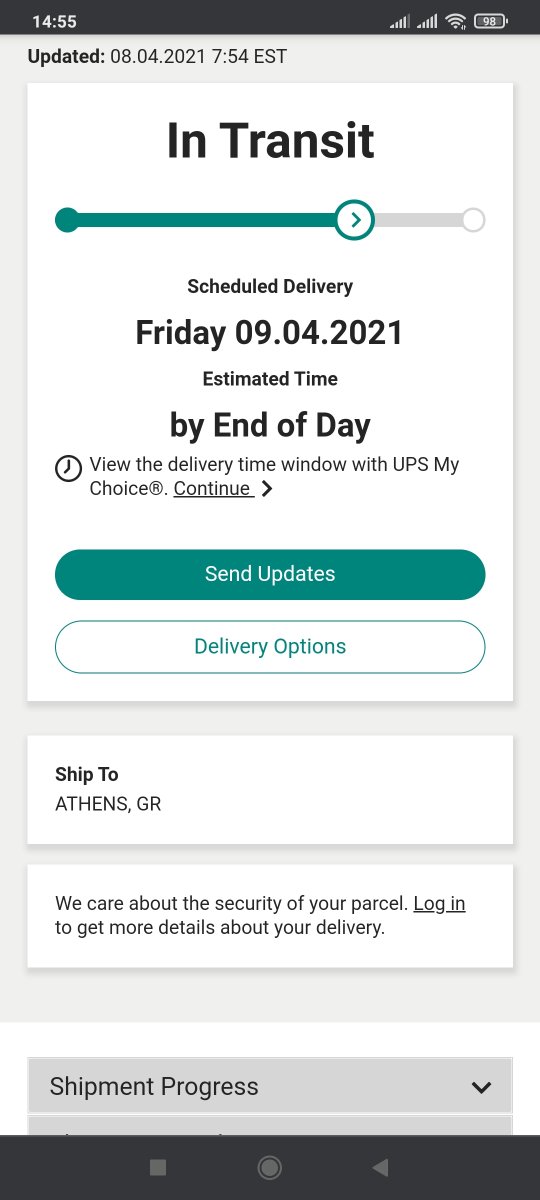
Task: Open Delivery Options
Action: pyautogui.click(x=270, y=646)
